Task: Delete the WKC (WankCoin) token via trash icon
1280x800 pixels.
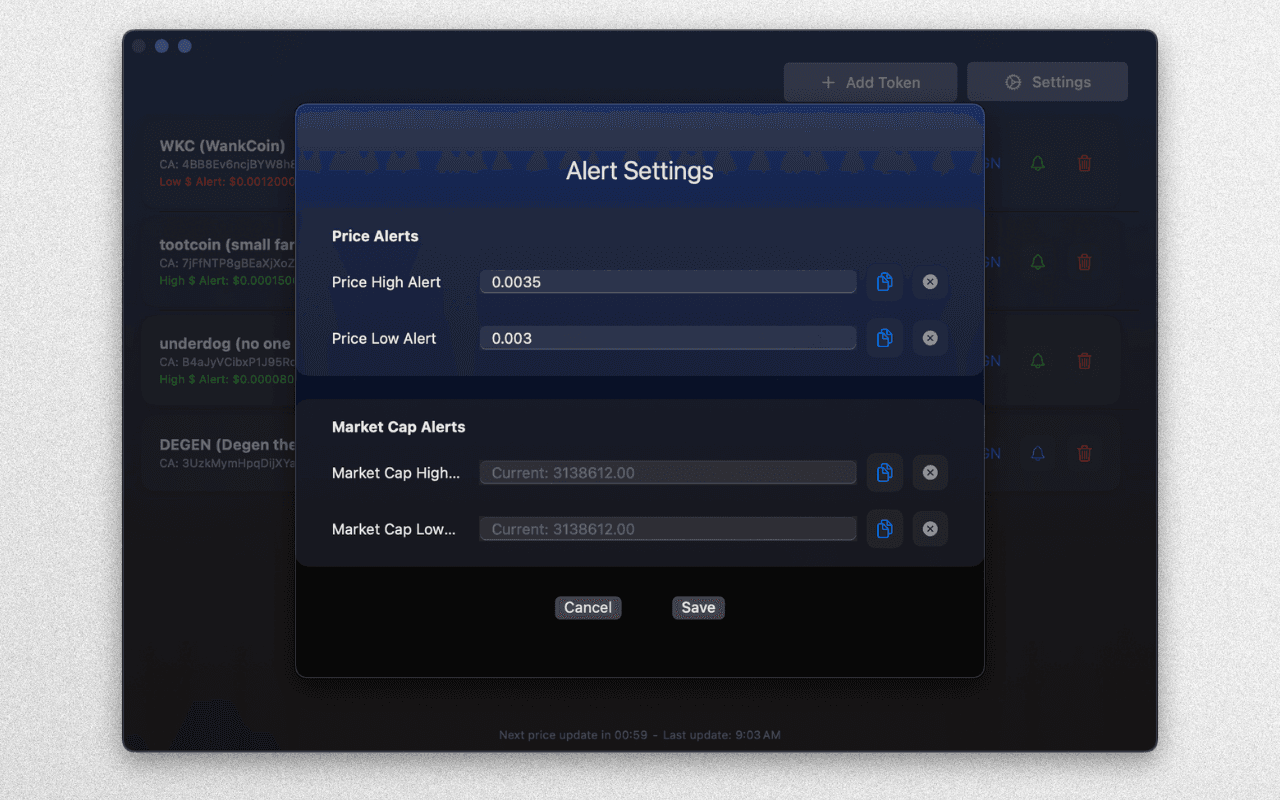Action: 1084,162
